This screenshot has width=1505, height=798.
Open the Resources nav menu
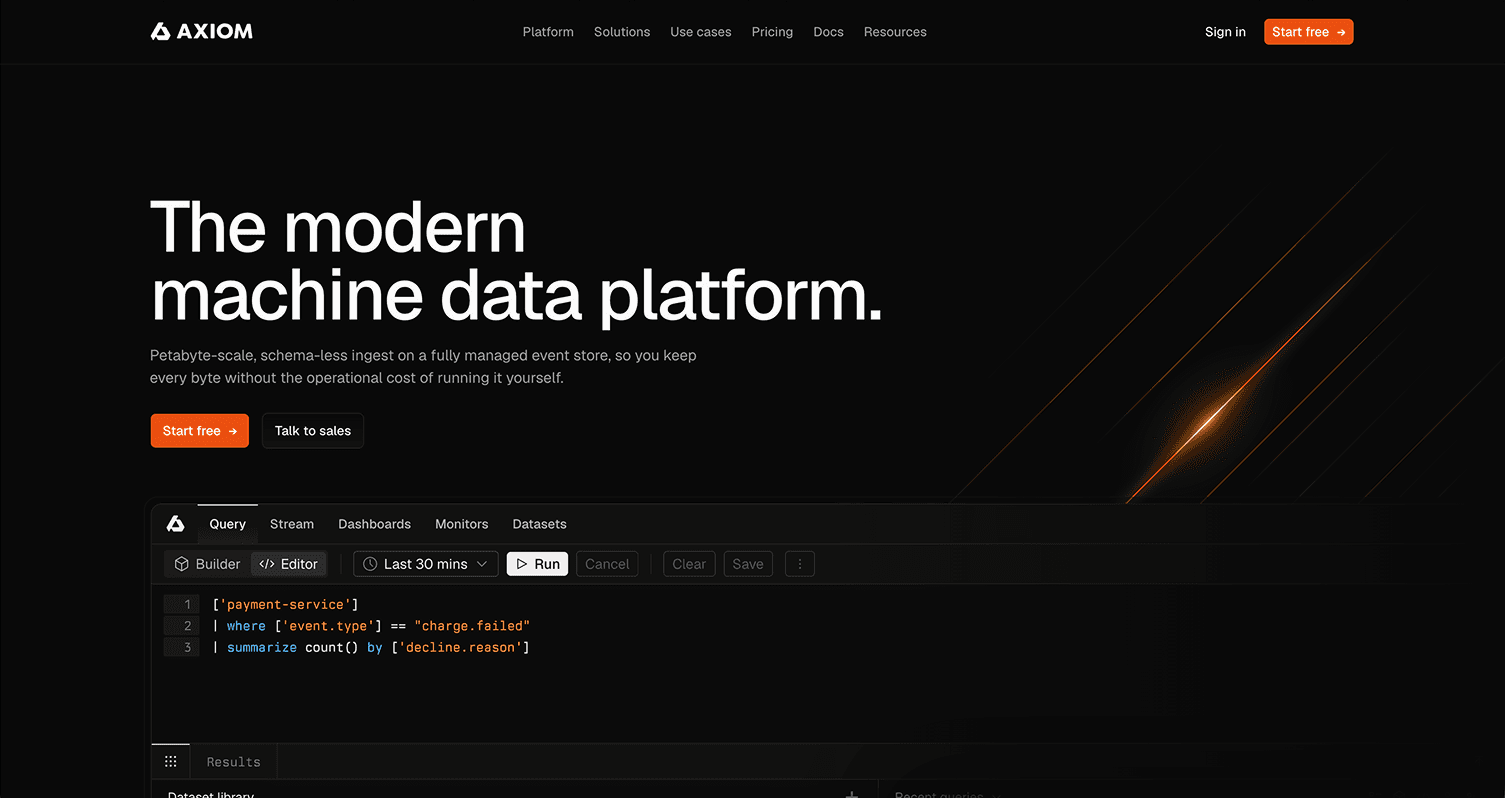coord(895,32)
